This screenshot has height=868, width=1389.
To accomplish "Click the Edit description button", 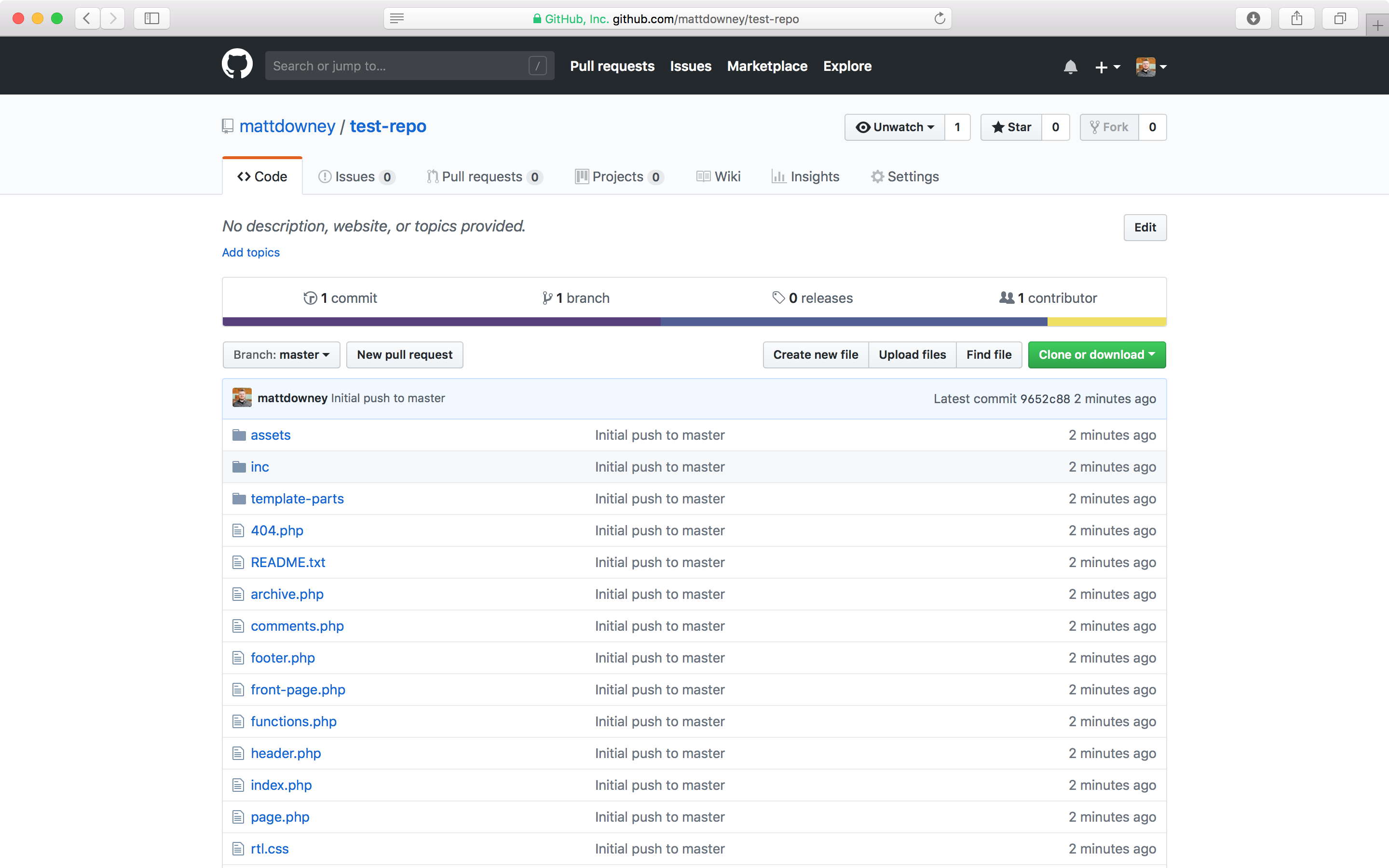I will tap(1144, 227).
